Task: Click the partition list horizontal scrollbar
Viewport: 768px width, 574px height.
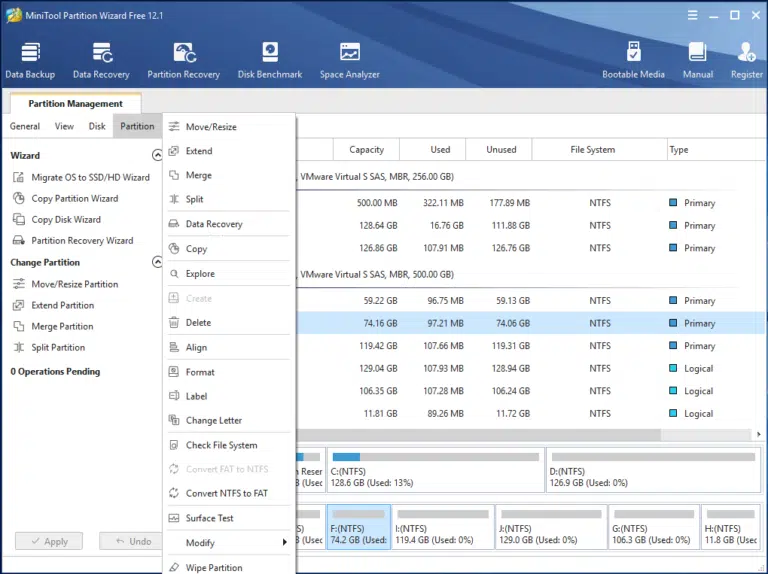Action: click(479, 434)
